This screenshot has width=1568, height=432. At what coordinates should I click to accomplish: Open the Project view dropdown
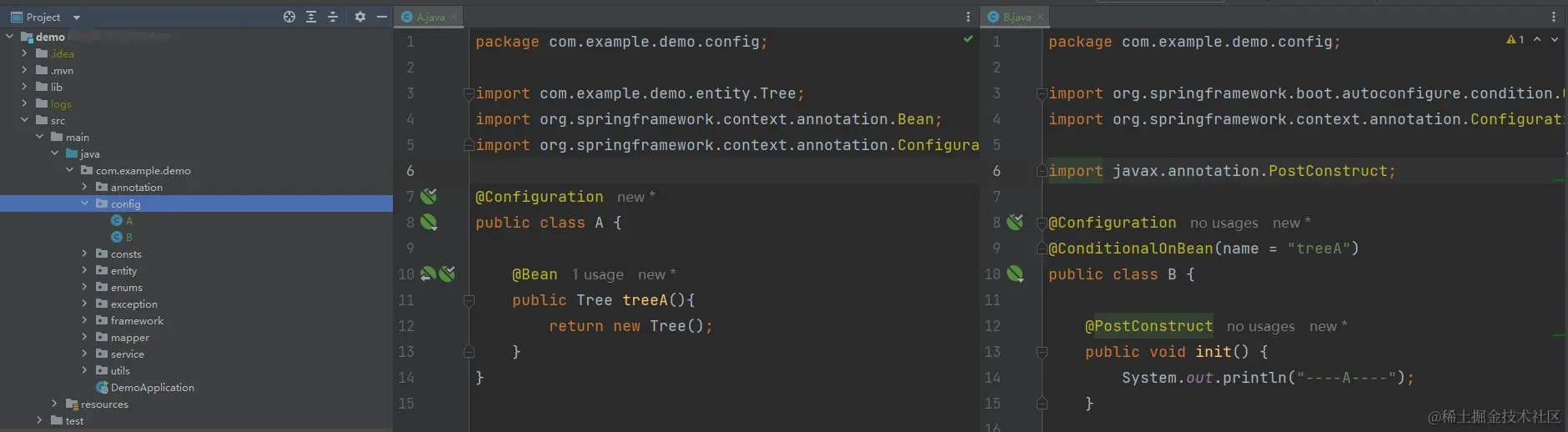point(77,18)
